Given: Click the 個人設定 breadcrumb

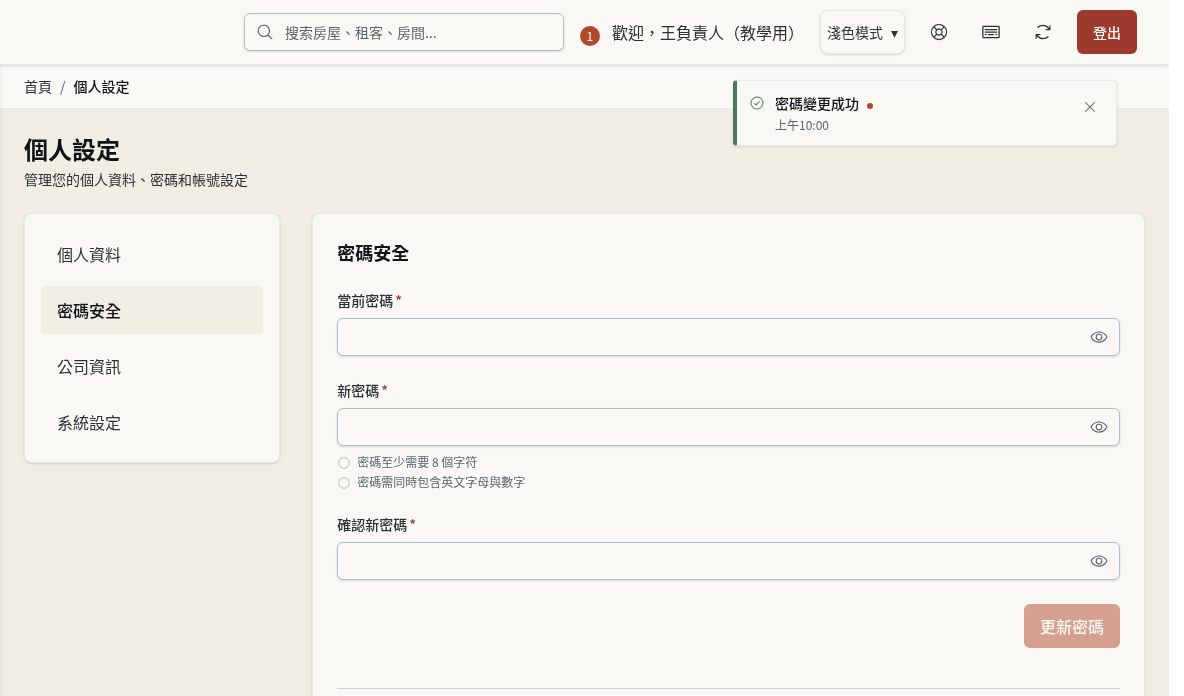Looking at the screenshot, I should (x=101, y=88).
